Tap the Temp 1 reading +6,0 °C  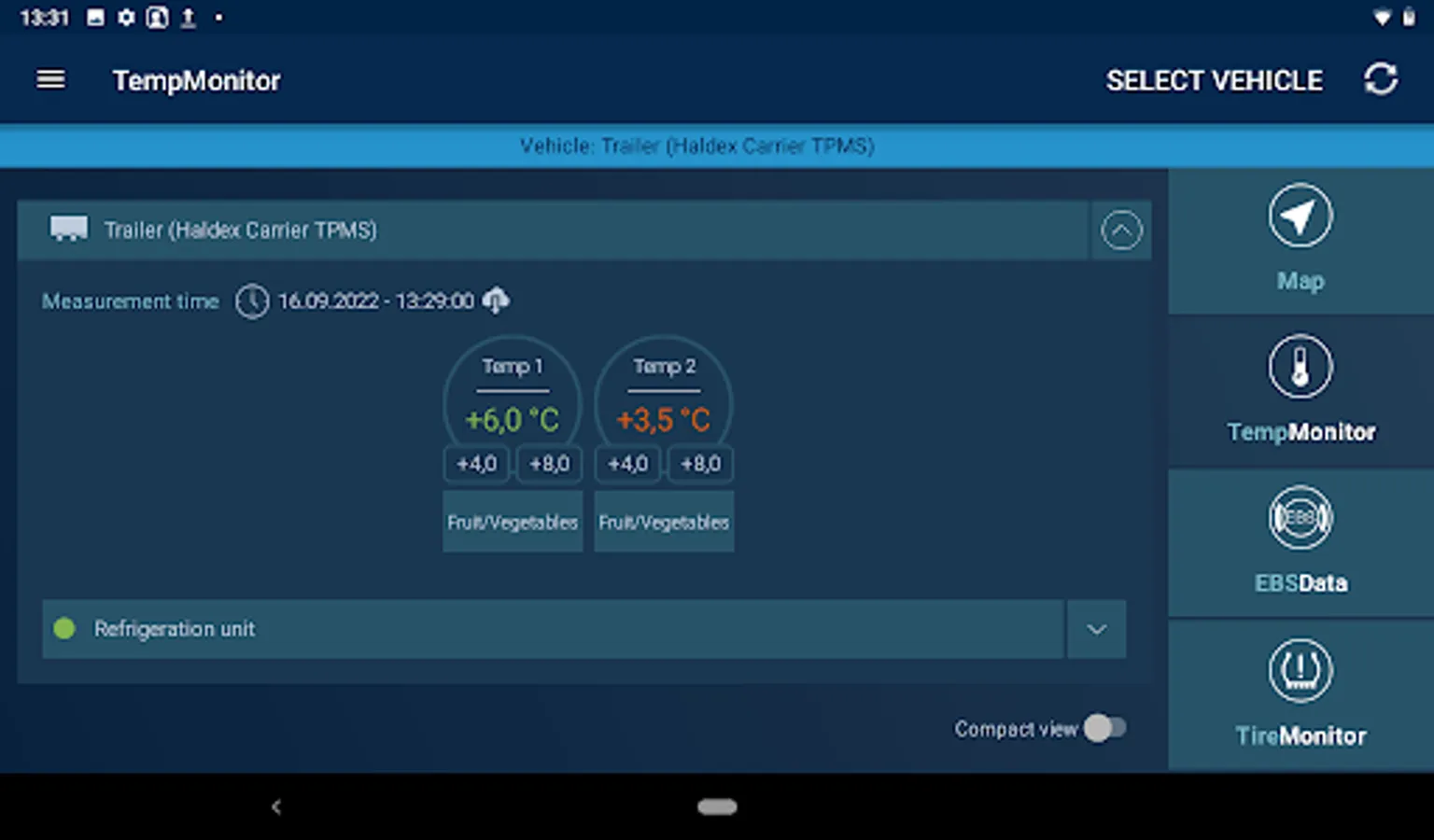pyautogui.click(x=513, y=420)
